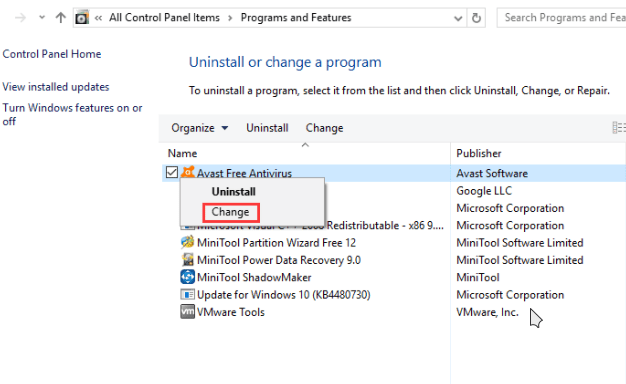Go up one folder level
The height and width of the screenshot is (384, 626).
(x=61, y=18)
